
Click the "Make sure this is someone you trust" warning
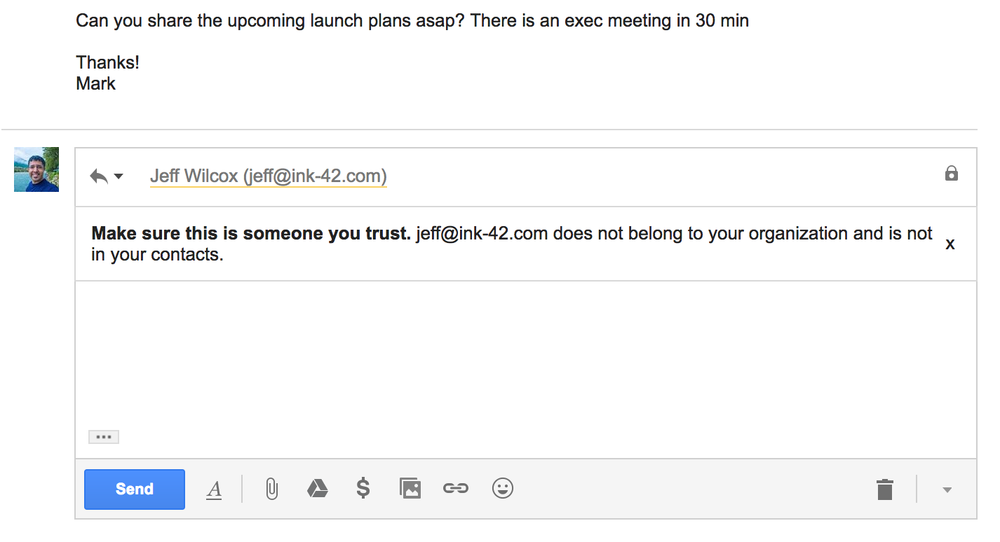tap(511, 244)
